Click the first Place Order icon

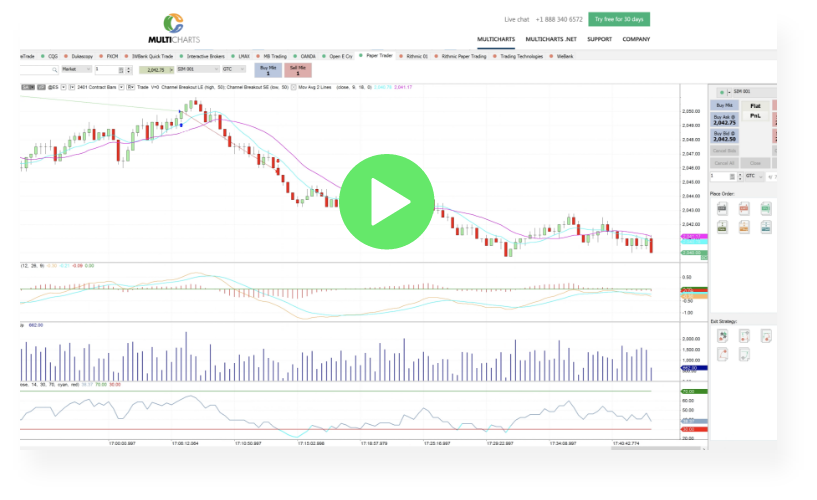(722, 208)
